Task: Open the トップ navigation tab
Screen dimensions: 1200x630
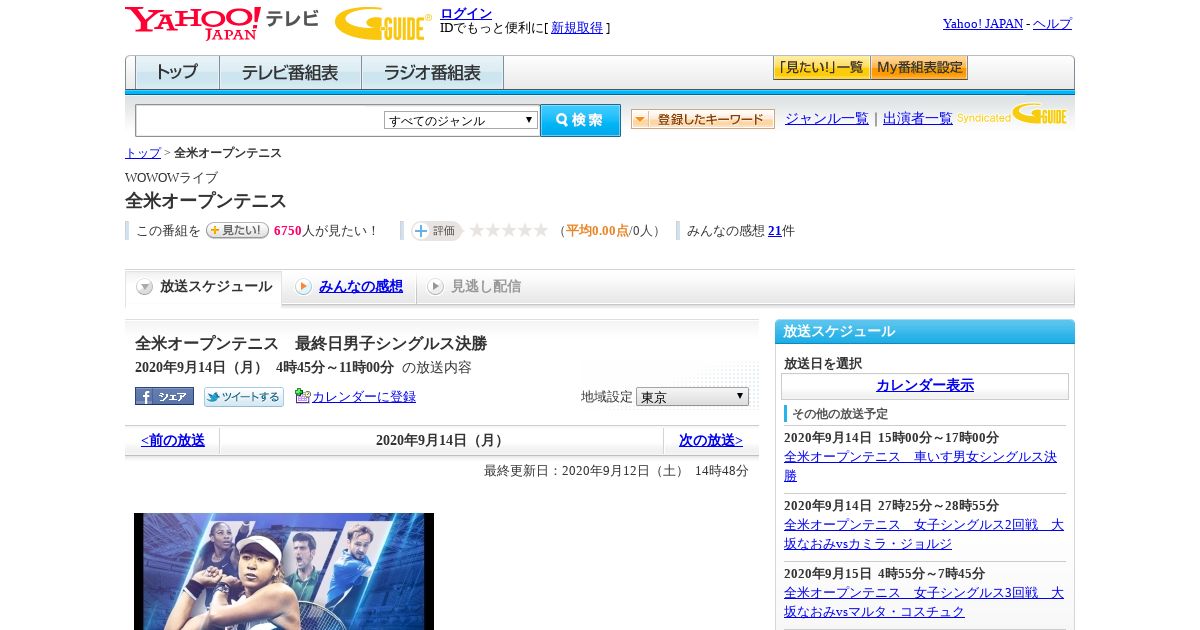Action: pyautogui.click(x=177, y=73)
